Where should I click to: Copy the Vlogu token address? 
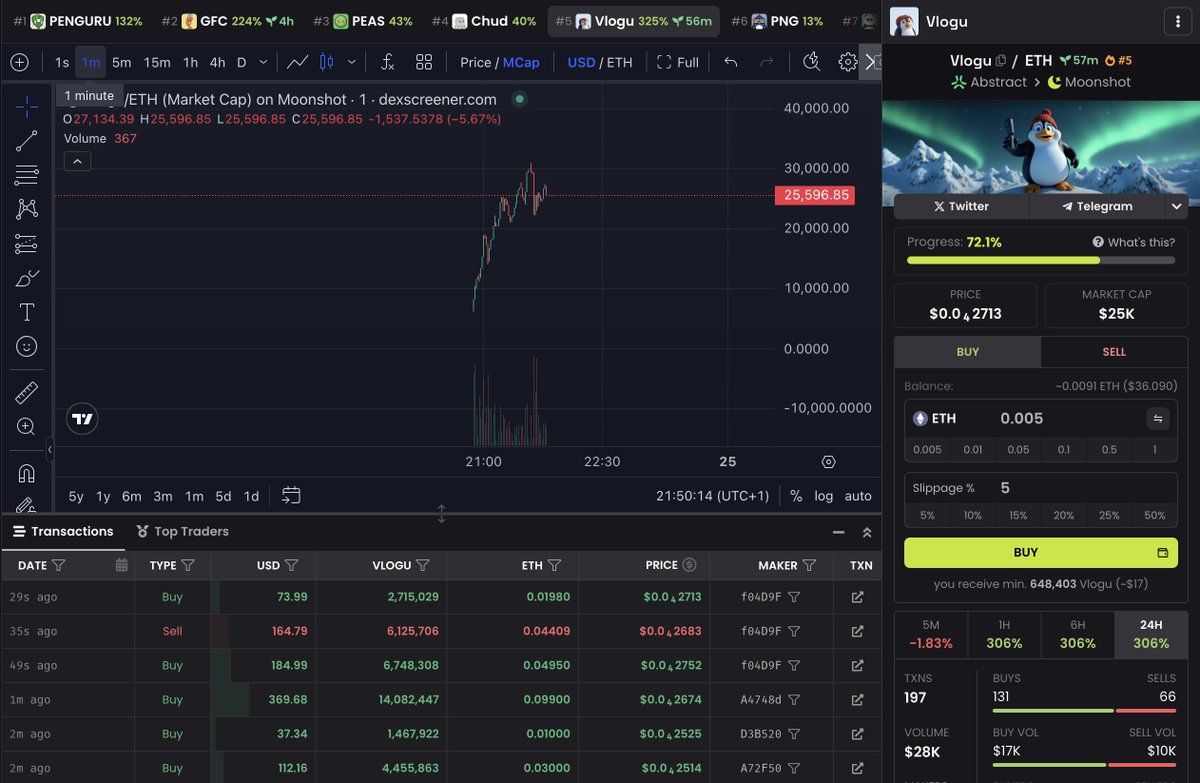[x=1001, y=61]
